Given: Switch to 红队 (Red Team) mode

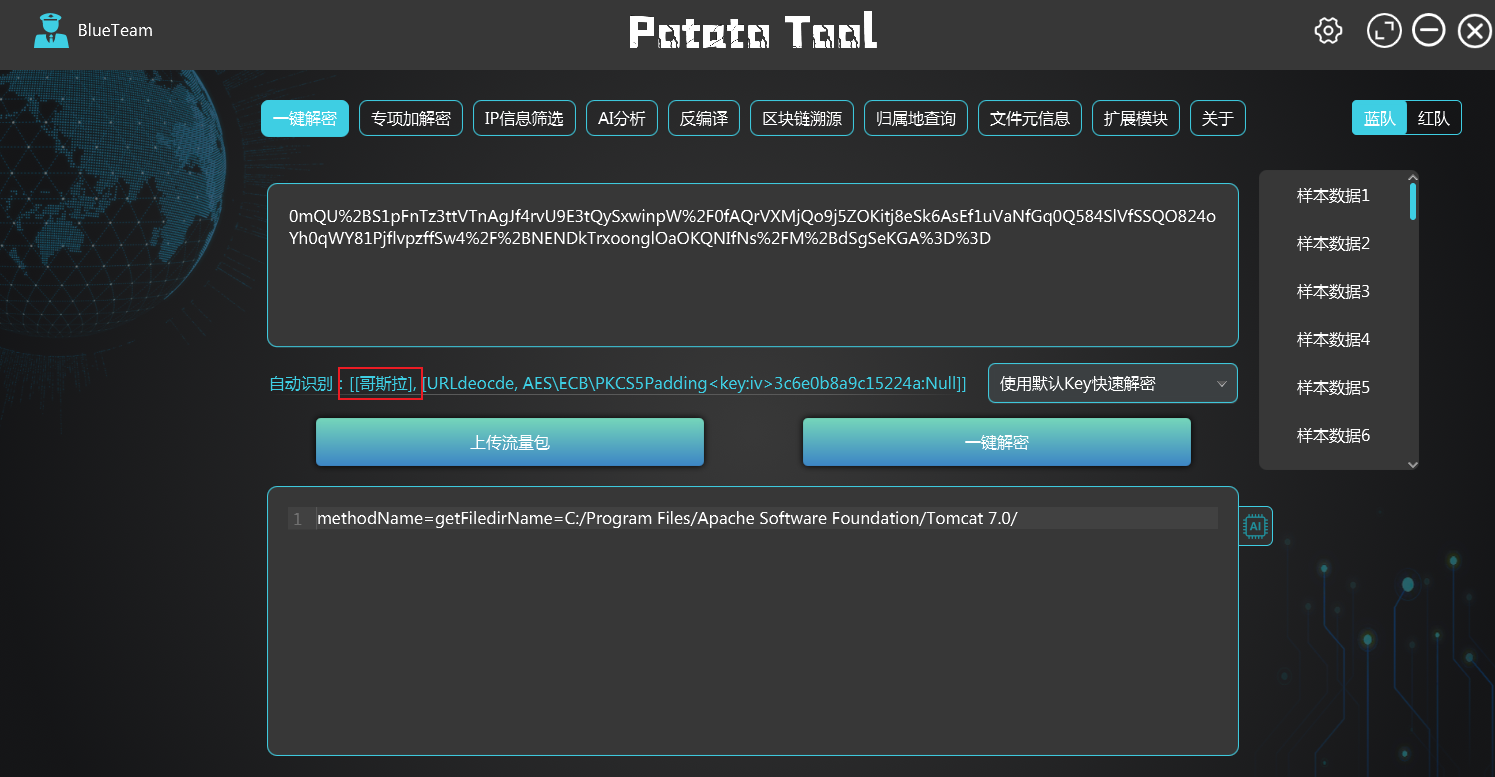Looking at the screenshot, I should click(x=1434, y=117).
